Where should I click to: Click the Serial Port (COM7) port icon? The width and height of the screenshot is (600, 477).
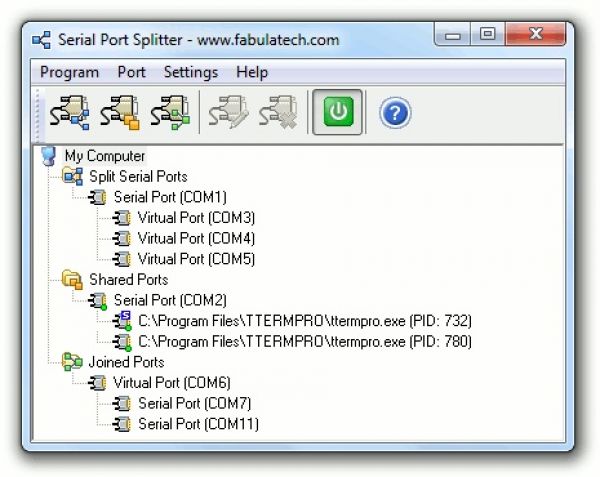pos(122,404)
